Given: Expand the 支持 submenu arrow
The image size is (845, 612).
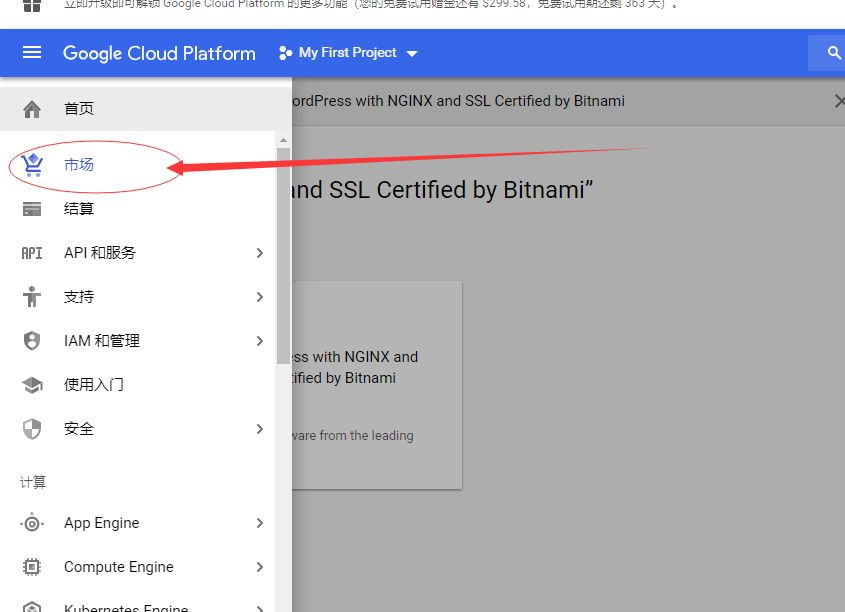Looking at the screenshot, I should click(x=260, y=297).
